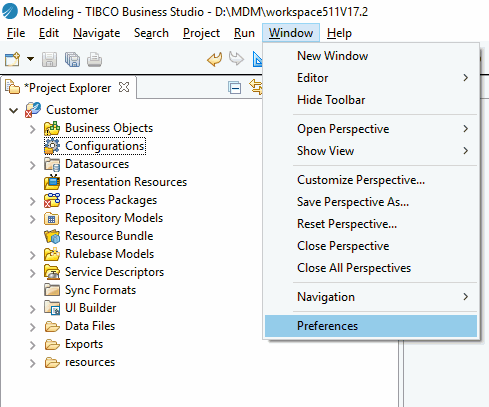Expand the Rulebase Models node
This screenshot has width=489, height=407.
click(x=33, y=255)
